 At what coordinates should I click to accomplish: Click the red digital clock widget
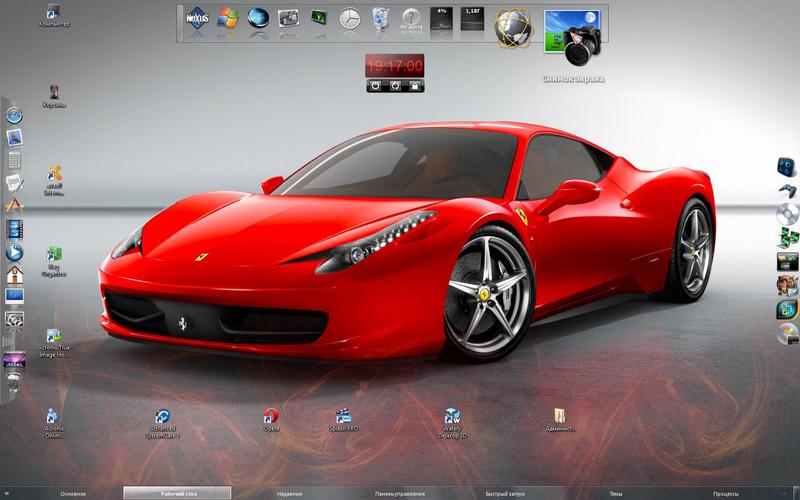click(x=394, y=66)
